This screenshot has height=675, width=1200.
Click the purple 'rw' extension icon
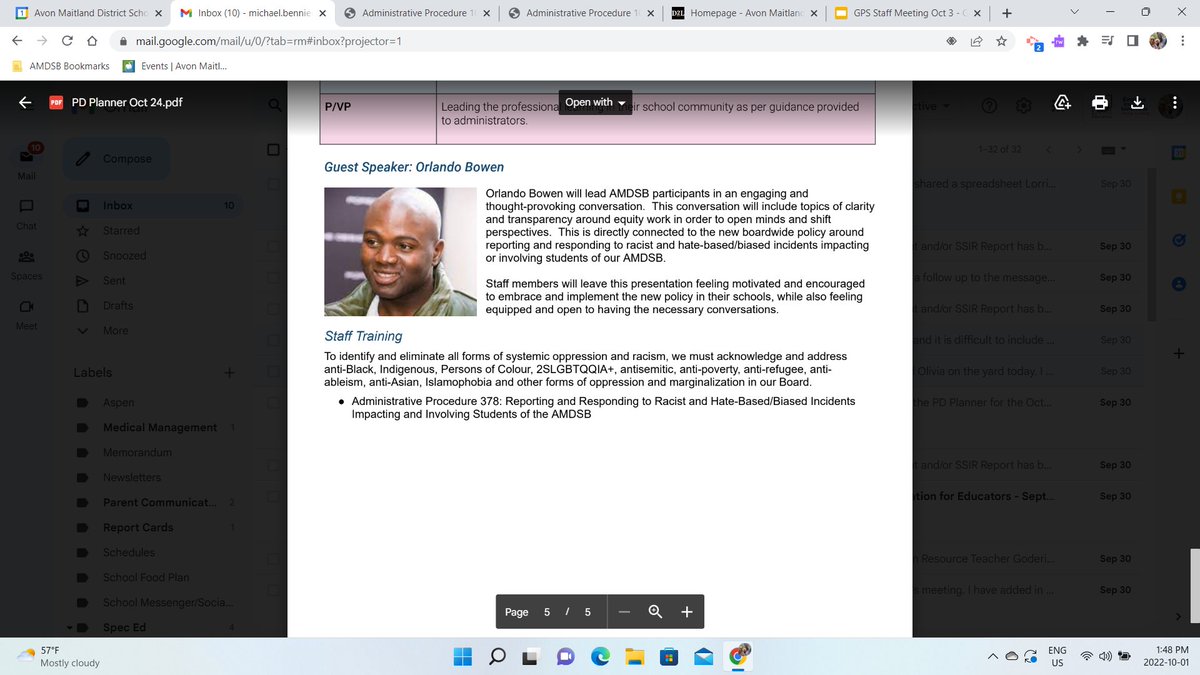point(1058,42)
